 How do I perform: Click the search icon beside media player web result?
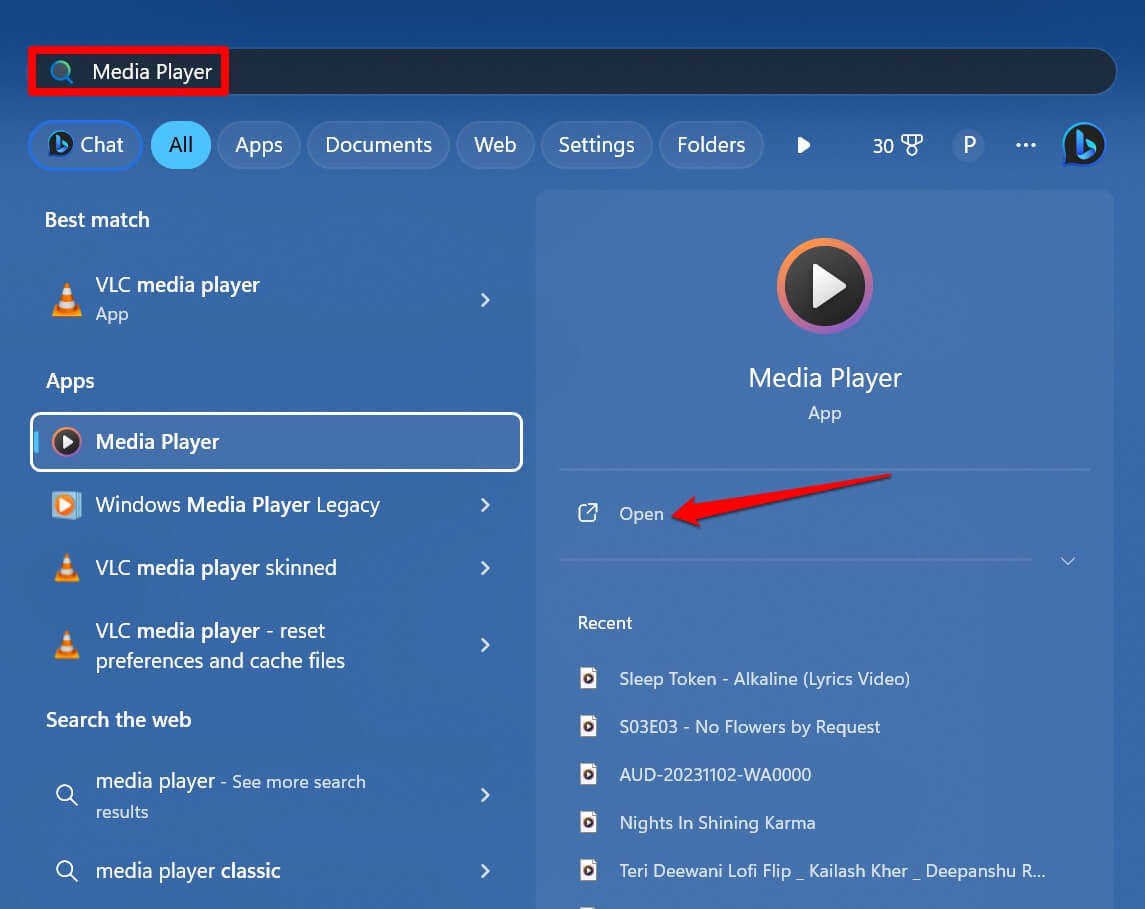point(66,794)
